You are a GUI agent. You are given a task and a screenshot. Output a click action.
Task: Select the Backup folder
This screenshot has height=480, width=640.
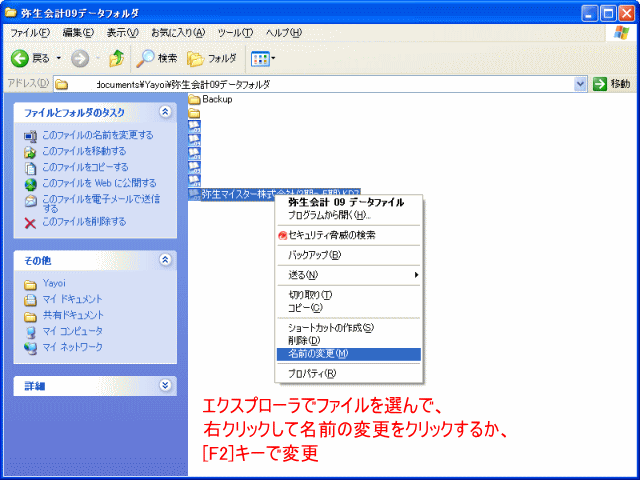pyautogui.click(x=211, y=99)
